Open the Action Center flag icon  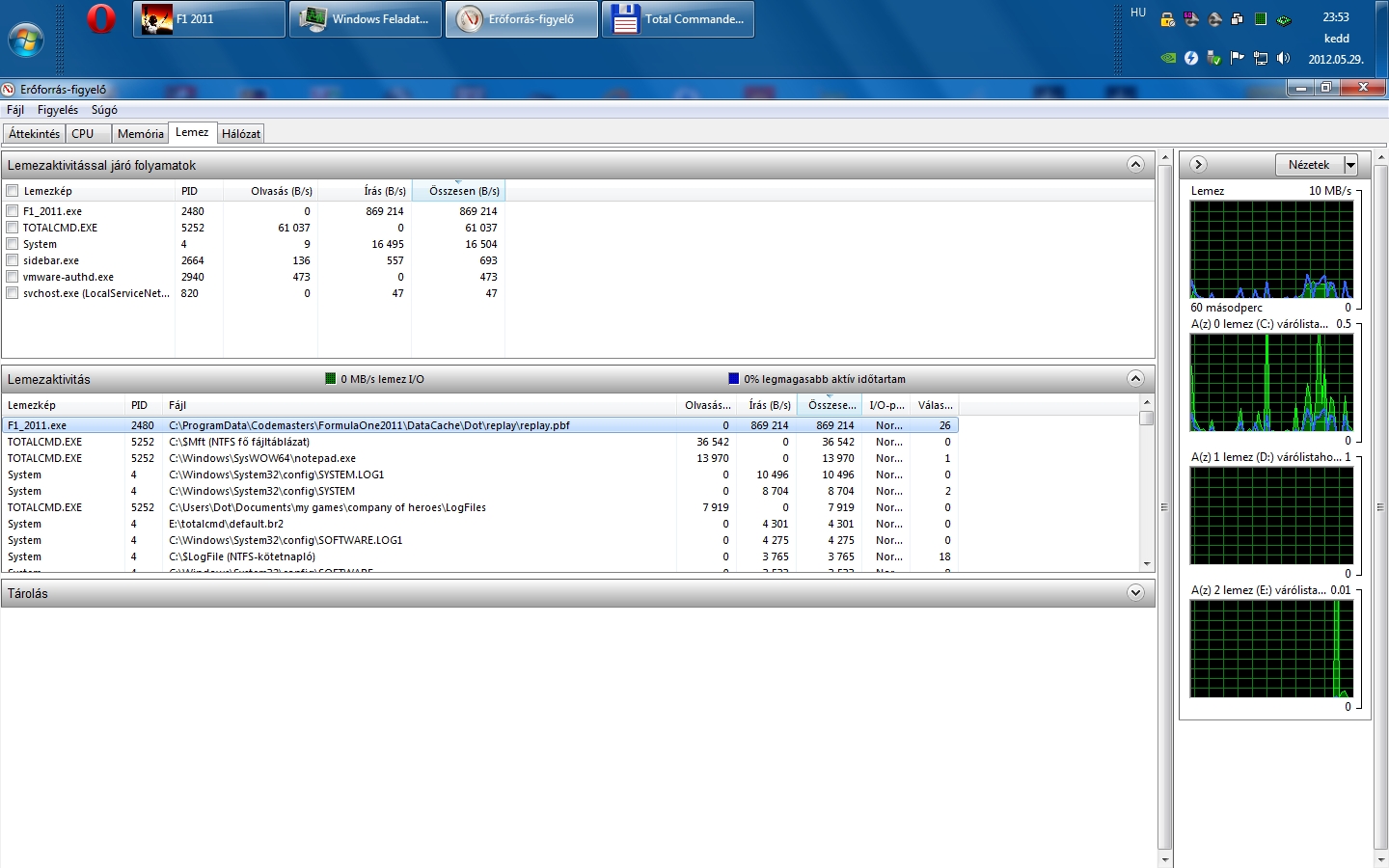click(1238, 58)
